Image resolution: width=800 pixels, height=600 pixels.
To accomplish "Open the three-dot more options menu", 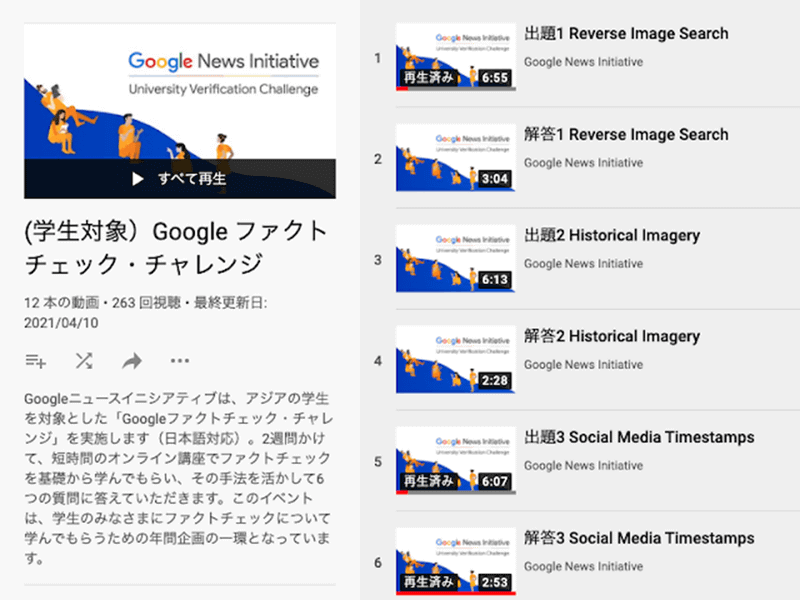I will coord(180,361).
